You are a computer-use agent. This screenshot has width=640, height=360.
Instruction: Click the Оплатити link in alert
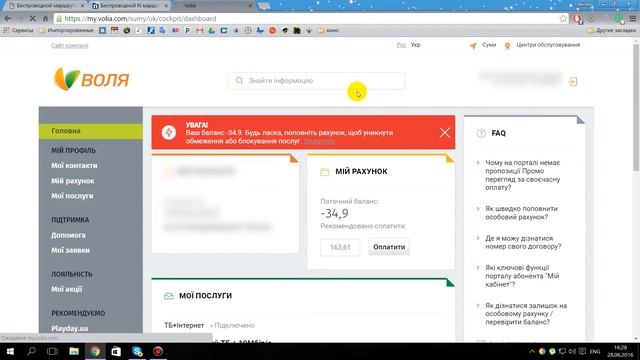320,141
